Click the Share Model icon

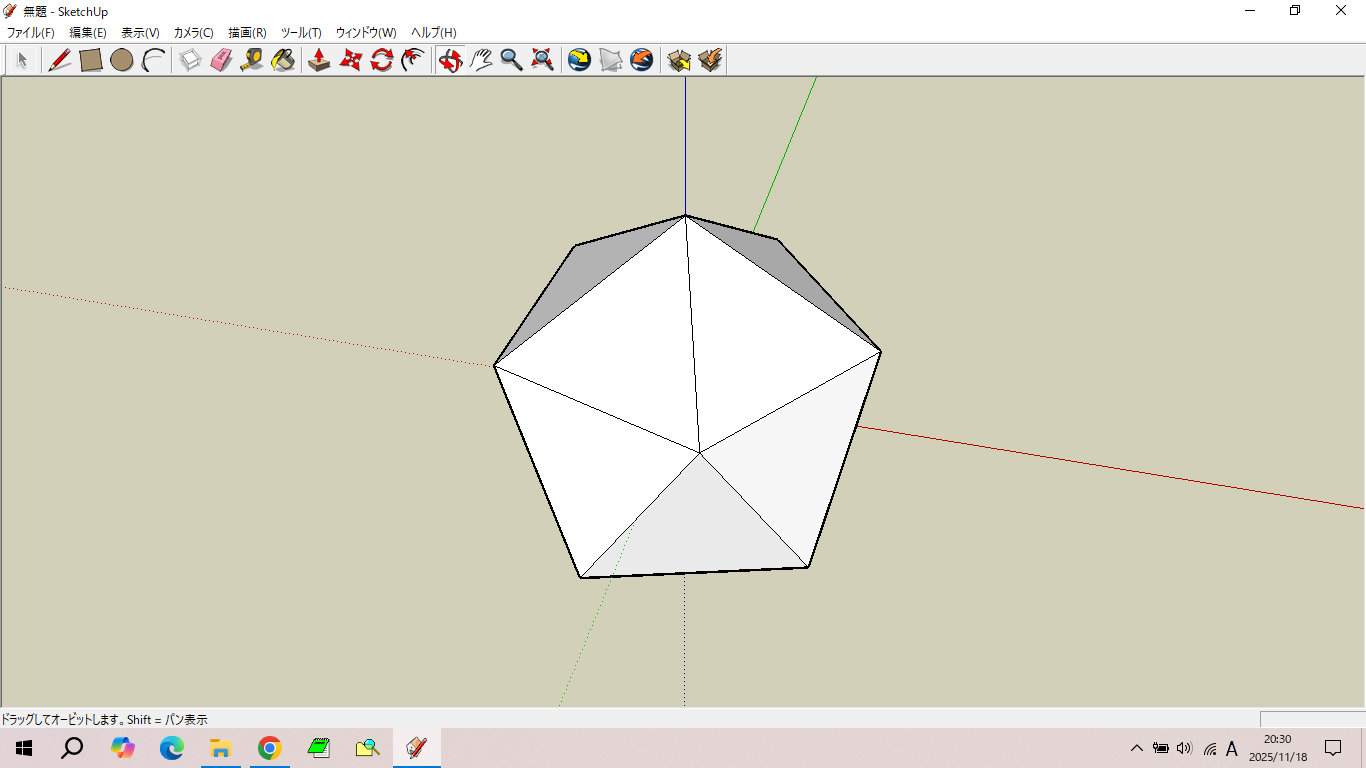710,60
